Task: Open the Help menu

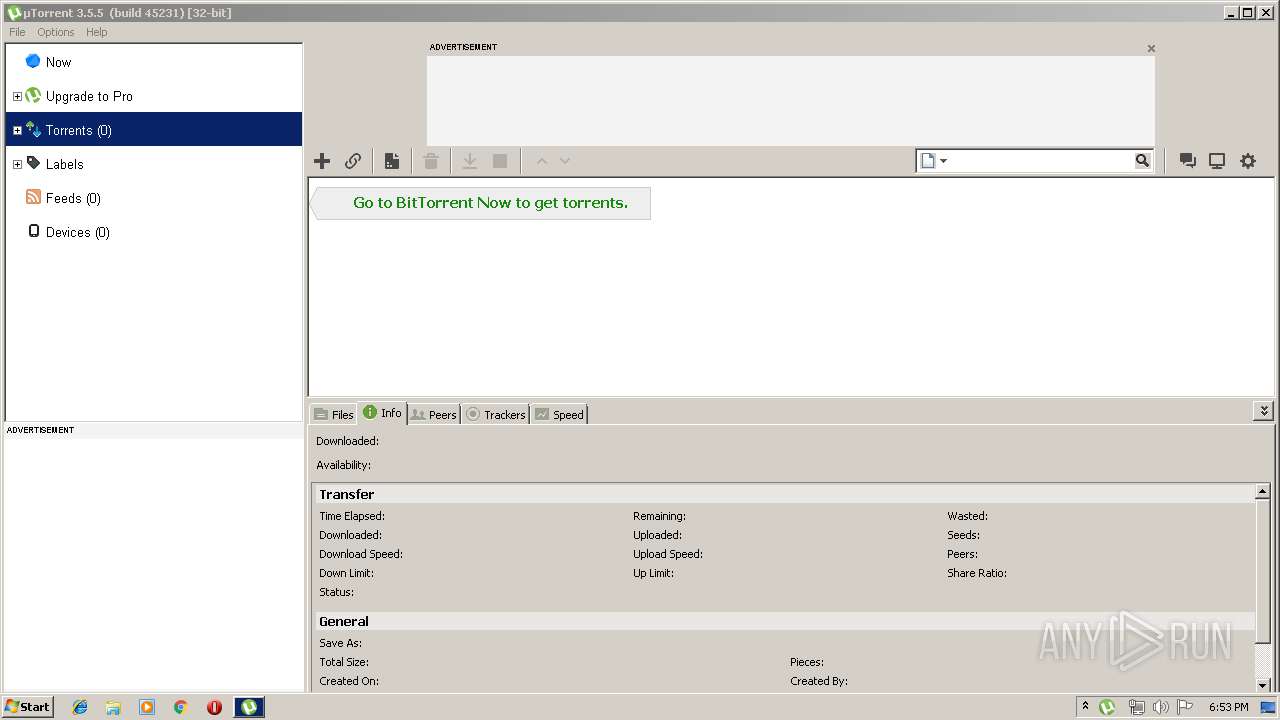Action: (97, 32)
